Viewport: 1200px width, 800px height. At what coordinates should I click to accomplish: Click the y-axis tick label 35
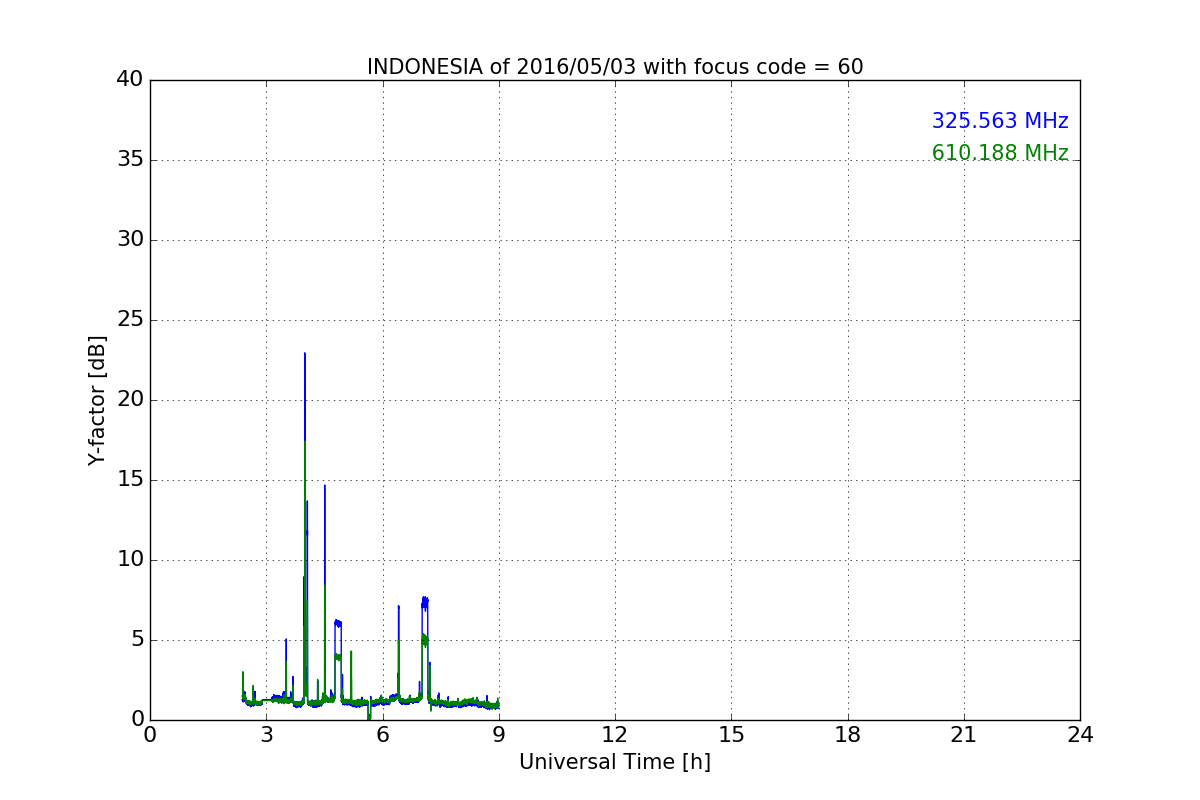click(130, 160)
